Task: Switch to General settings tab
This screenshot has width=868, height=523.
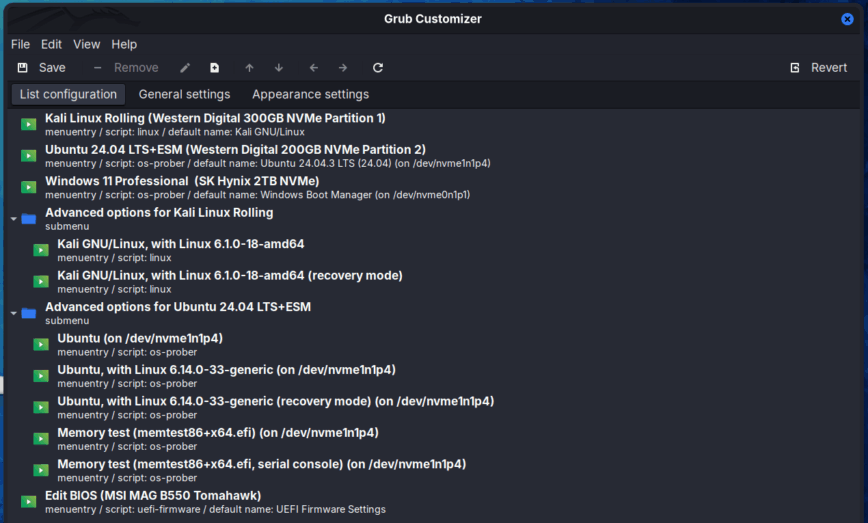Action: point(184,94)
